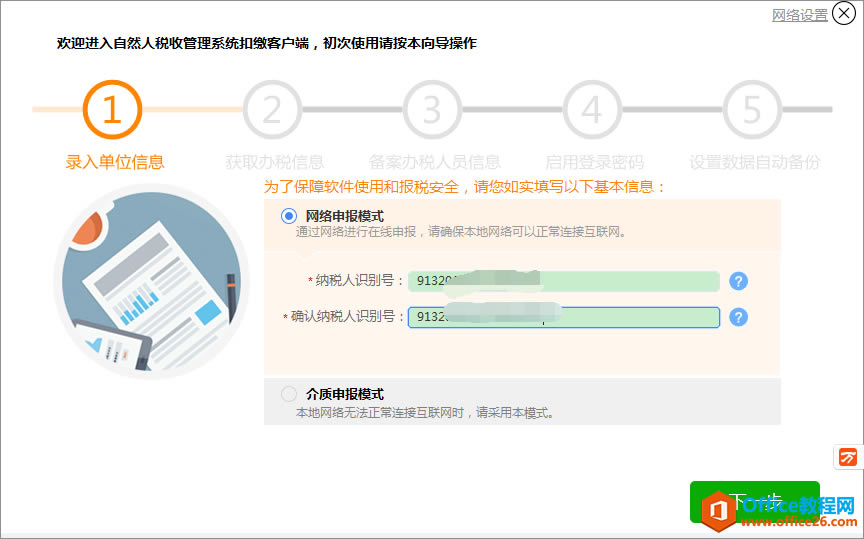Focus the 确认纳税人识别号 input field
864x539 pixels.
click(564, 317)
